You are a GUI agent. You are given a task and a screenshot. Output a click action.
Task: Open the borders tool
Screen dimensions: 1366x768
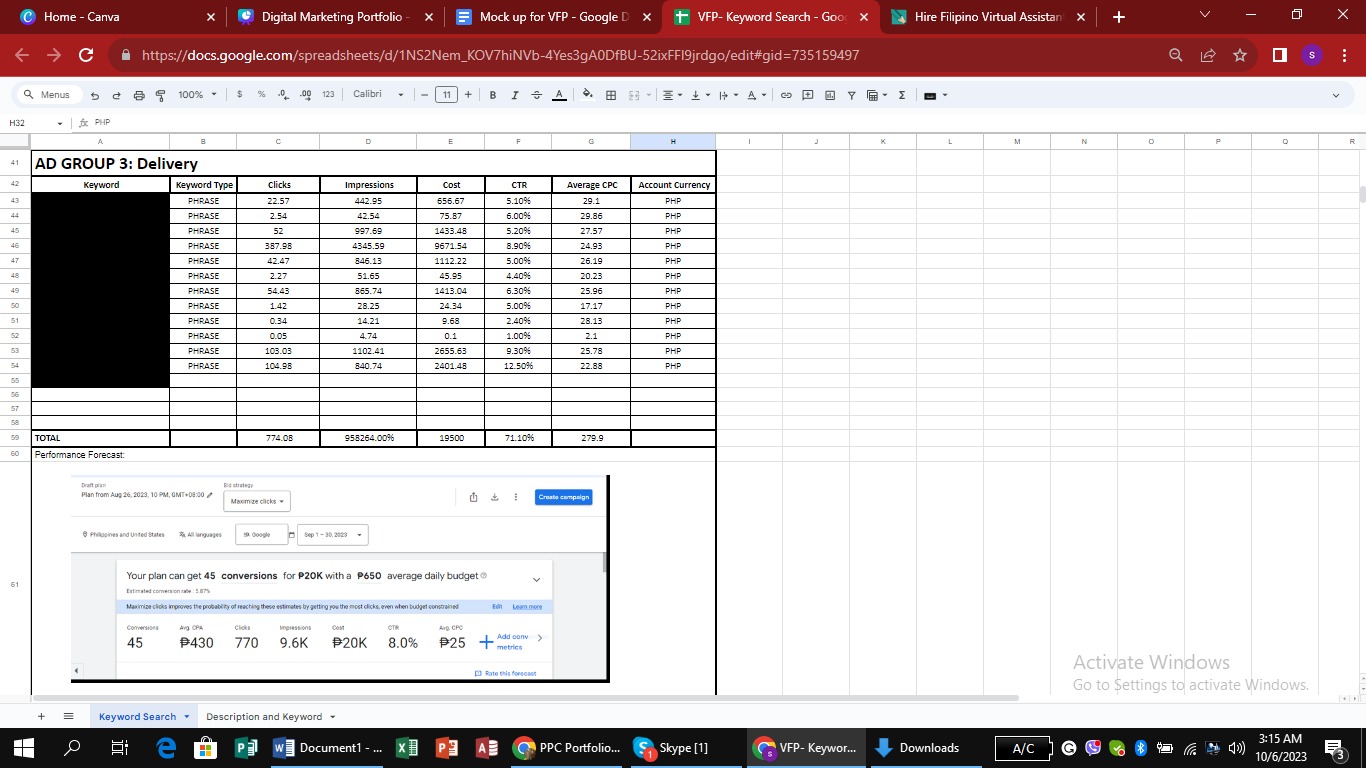click(611, 95)
